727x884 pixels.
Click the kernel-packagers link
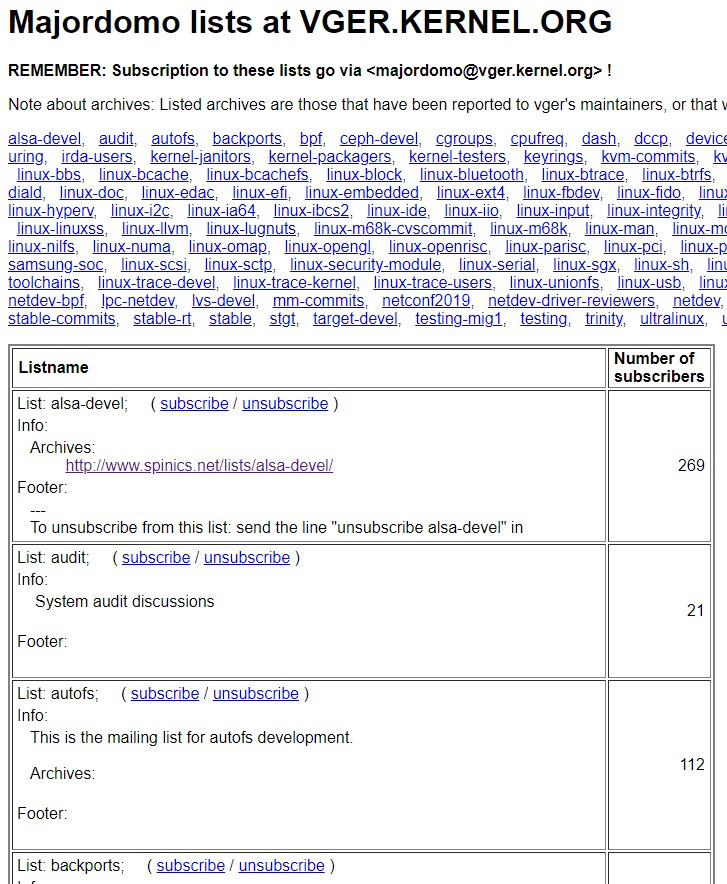[330, 157]
